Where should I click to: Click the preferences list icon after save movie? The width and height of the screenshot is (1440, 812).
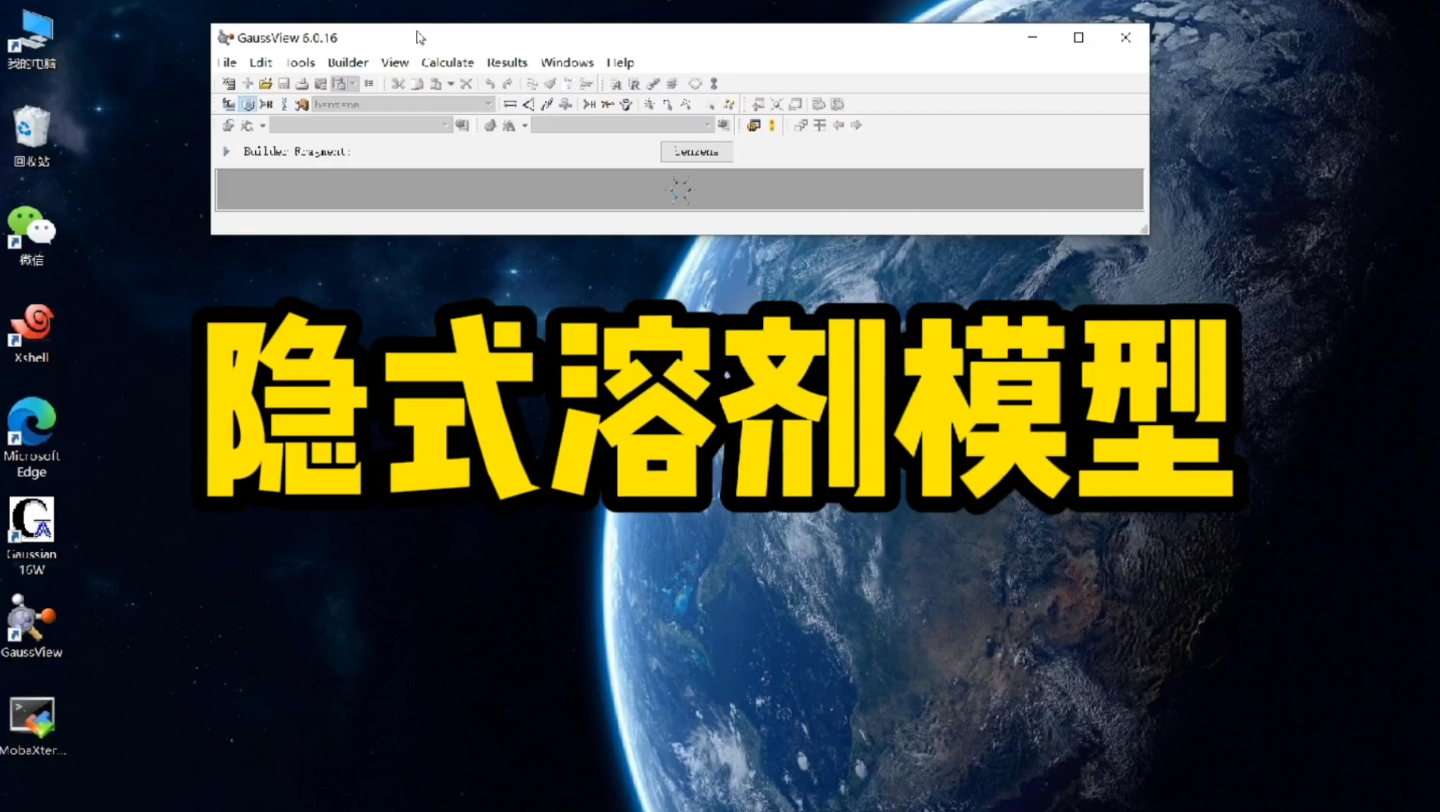(x=369, y=84)
